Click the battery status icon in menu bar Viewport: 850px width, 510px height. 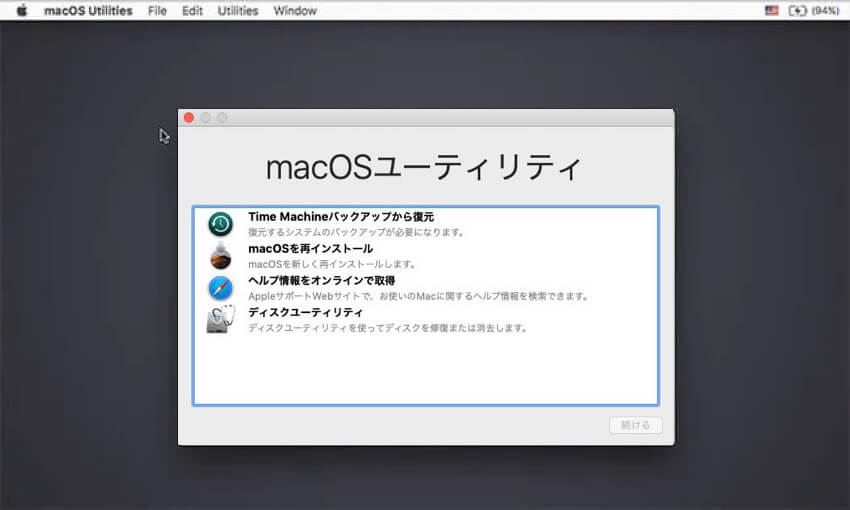click(x=797, y=11)
